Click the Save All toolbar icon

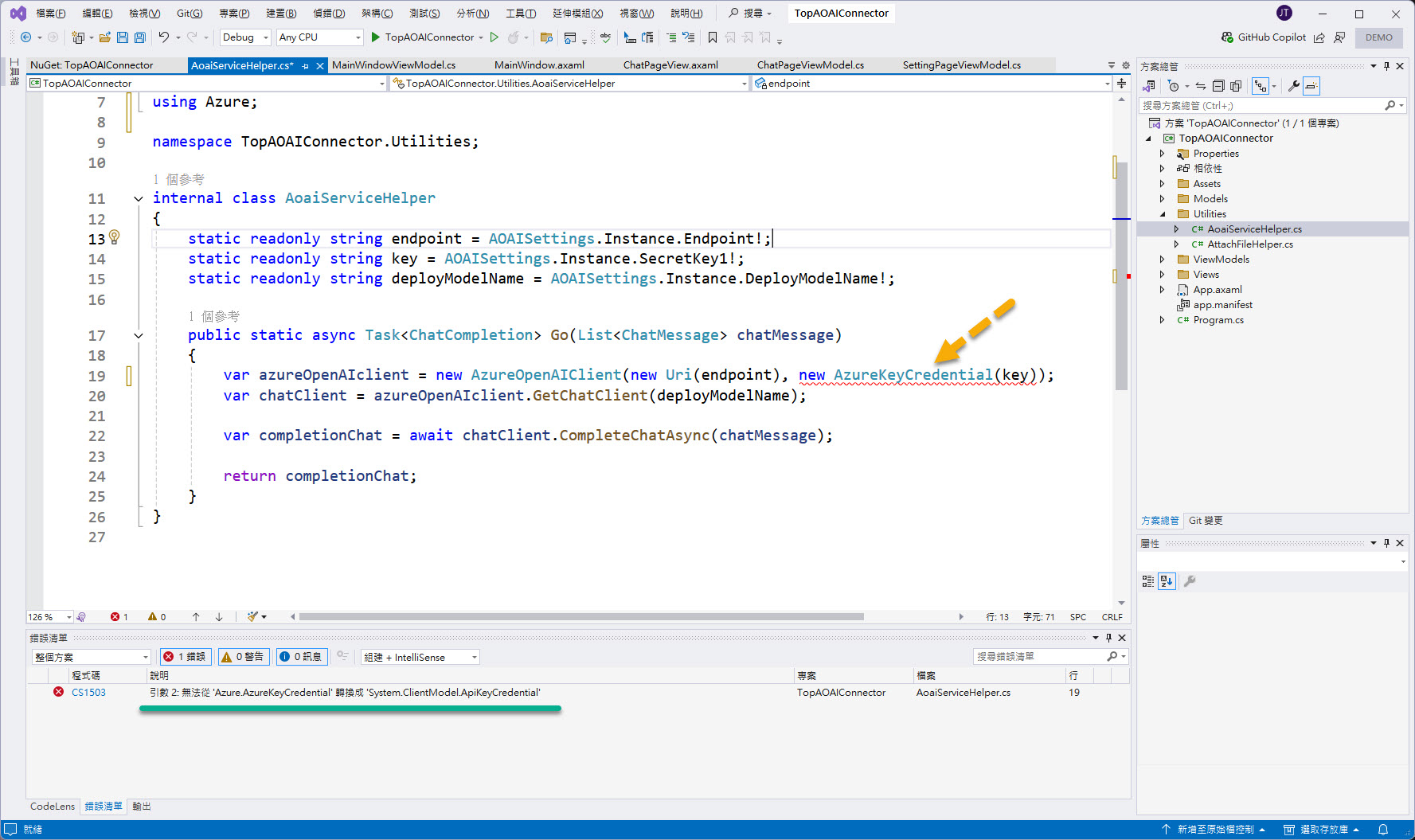pos(140,37)
